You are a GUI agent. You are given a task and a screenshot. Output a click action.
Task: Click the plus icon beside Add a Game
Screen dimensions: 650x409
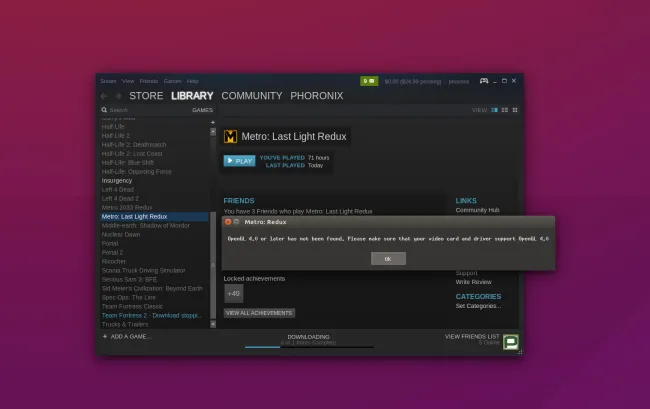point(105,336)
